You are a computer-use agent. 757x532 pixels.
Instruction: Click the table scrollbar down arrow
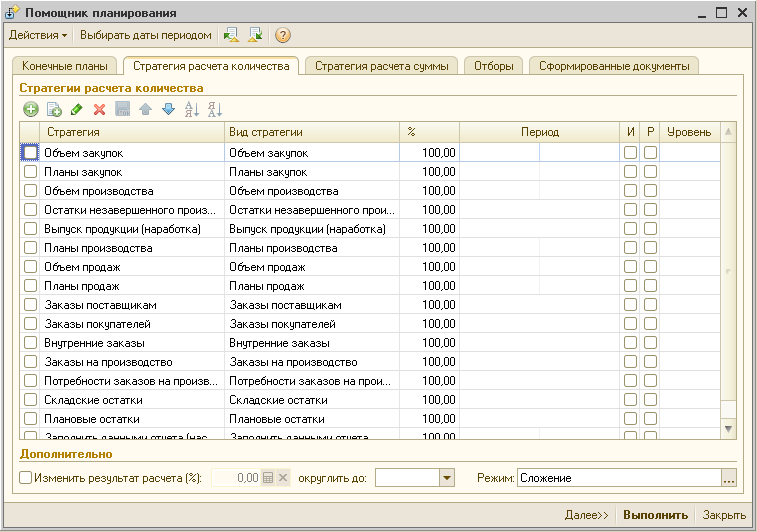(729, 429)
